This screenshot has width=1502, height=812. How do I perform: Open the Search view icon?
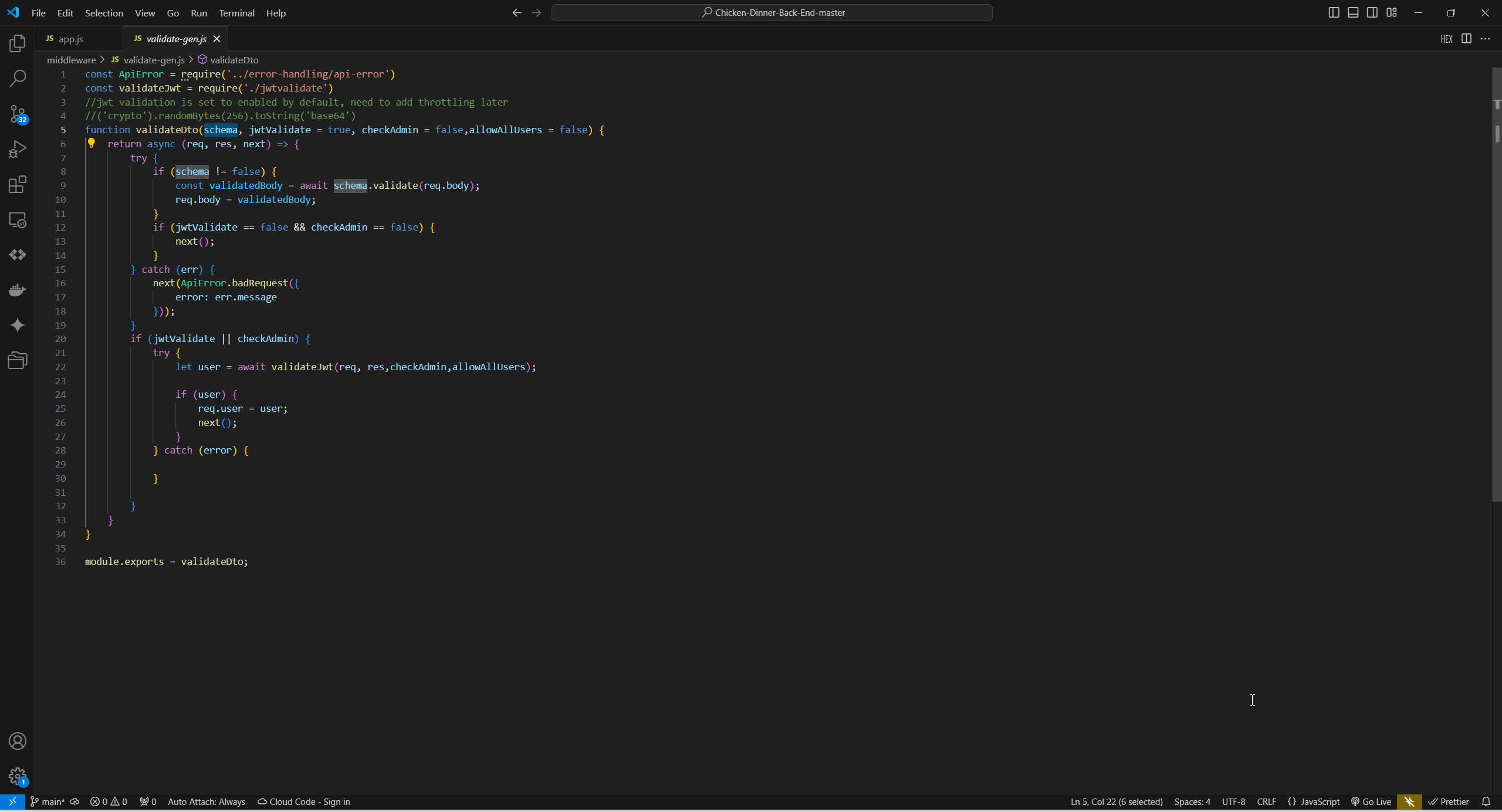(x=18, y=79)
